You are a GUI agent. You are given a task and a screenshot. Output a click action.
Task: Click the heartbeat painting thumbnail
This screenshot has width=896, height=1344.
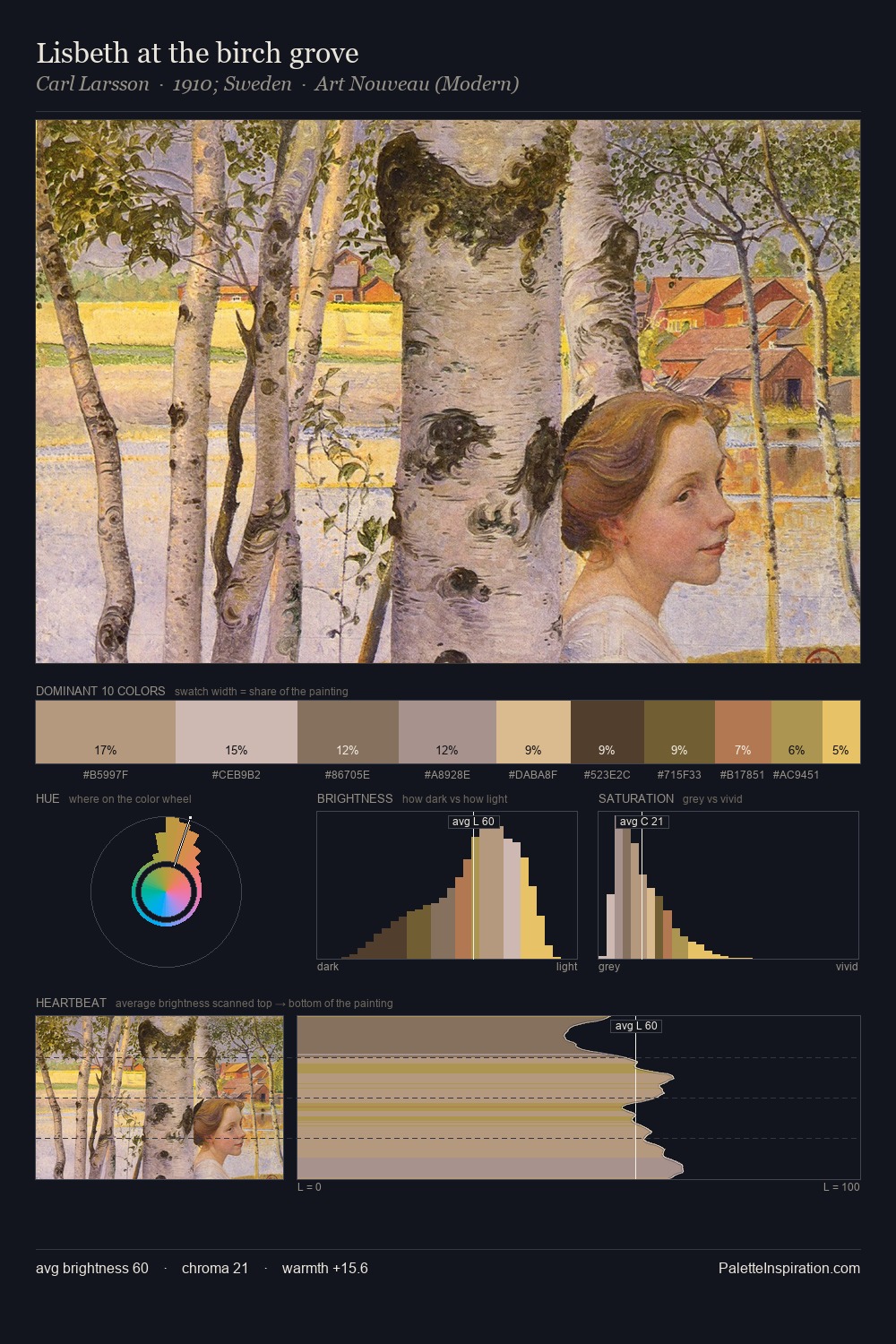(x=159, y=1098)
